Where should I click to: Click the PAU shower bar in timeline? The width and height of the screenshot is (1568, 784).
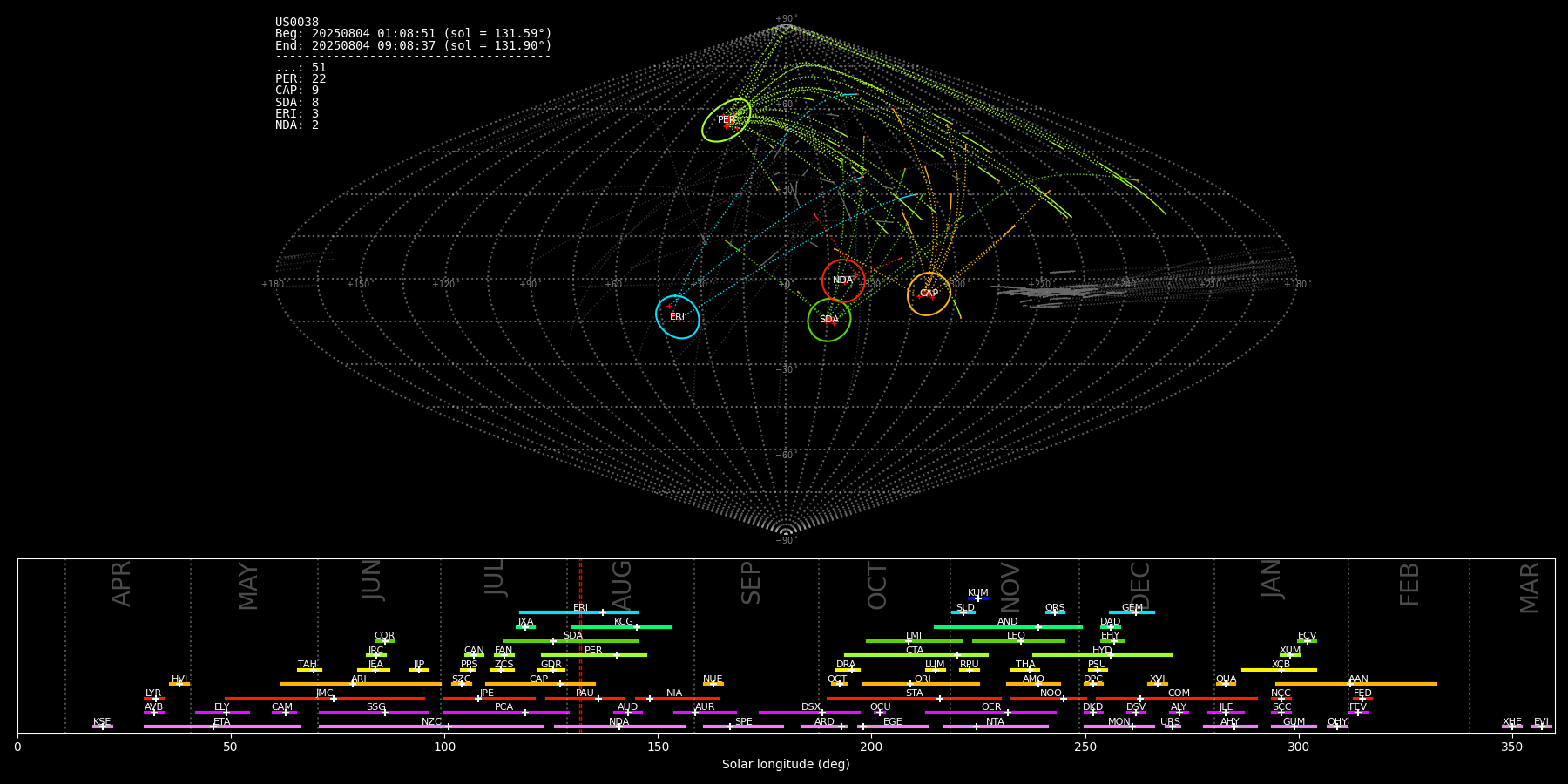(x=585, y=698)
